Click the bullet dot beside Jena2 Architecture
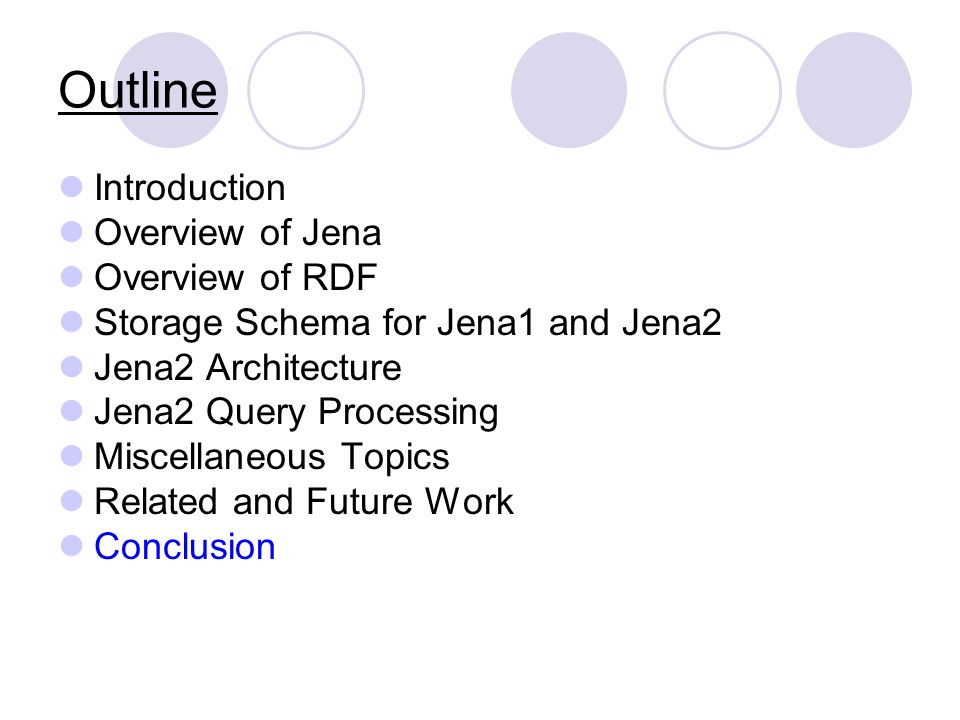This screenshot has width=960, height=720. (72, 367)
